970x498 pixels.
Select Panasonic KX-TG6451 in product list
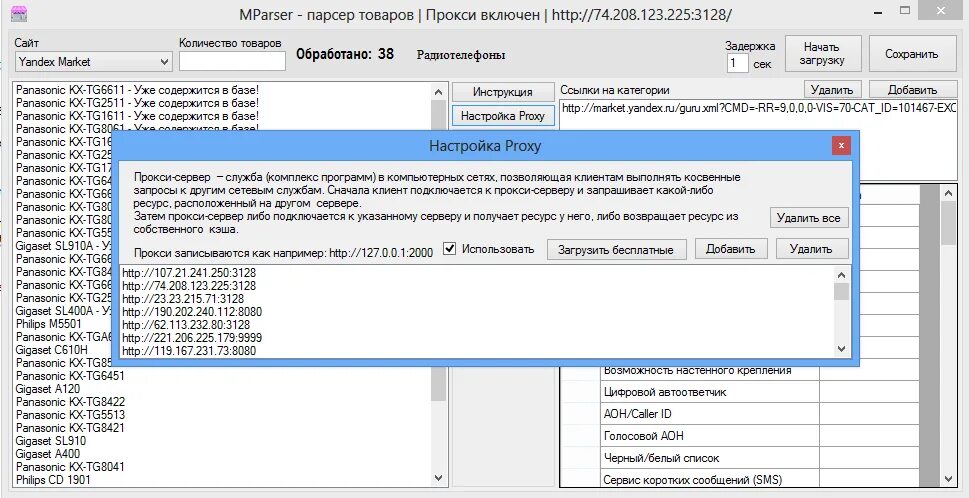coord(70,376)
